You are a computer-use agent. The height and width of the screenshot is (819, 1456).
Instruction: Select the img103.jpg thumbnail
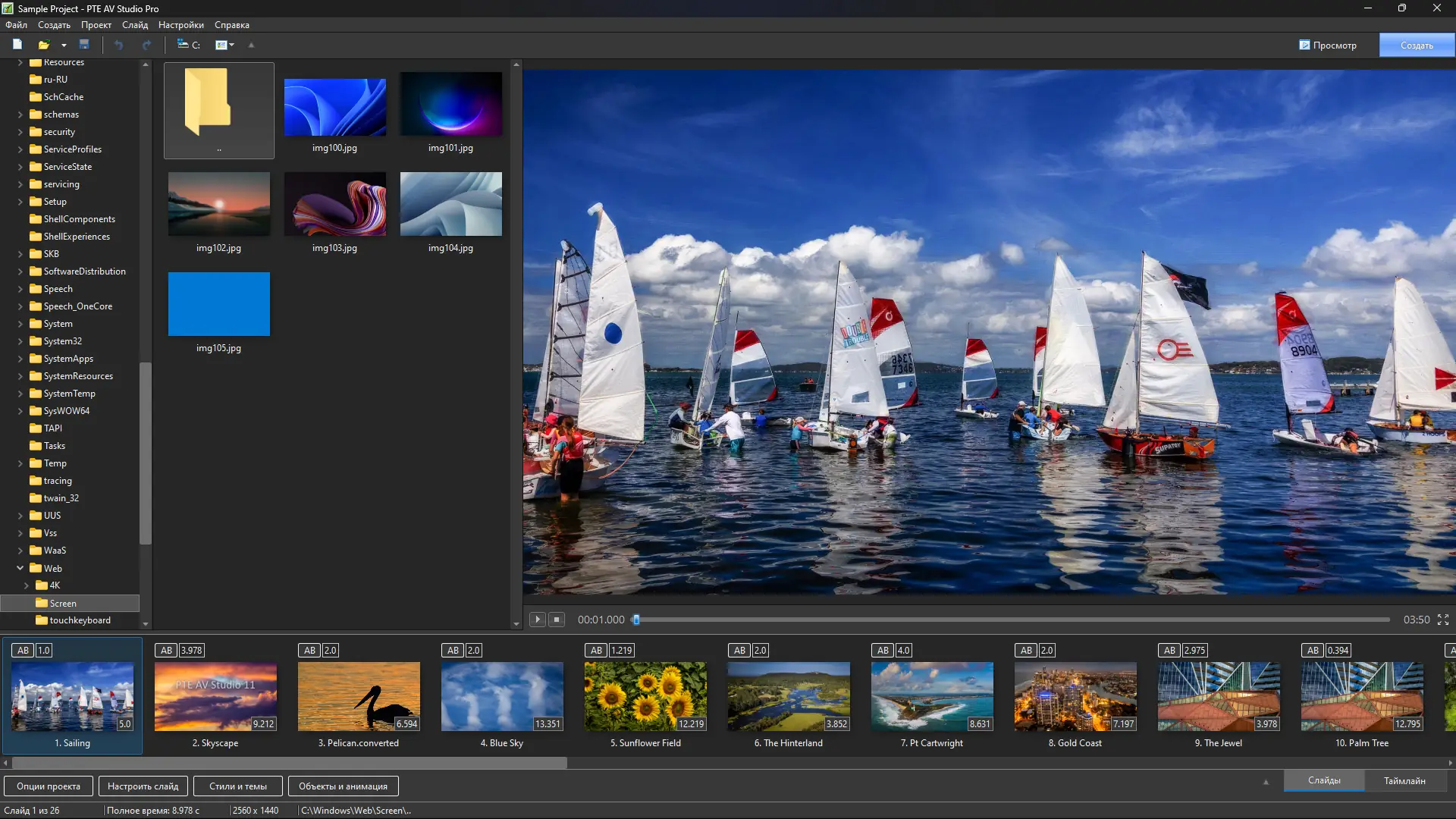click(334, 203)
